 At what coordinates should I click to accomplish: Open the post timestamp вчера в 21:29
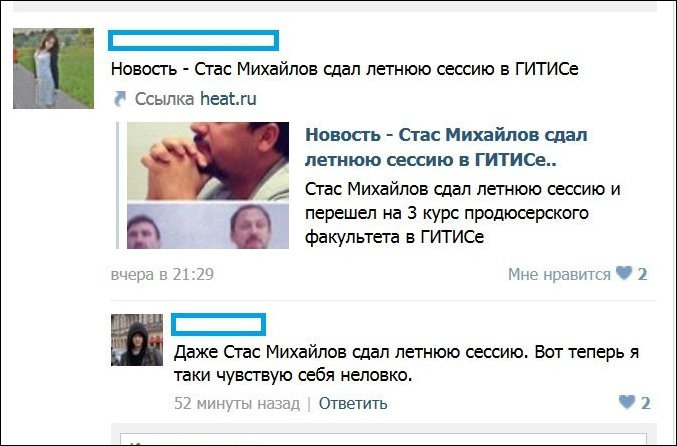[162, 274]
